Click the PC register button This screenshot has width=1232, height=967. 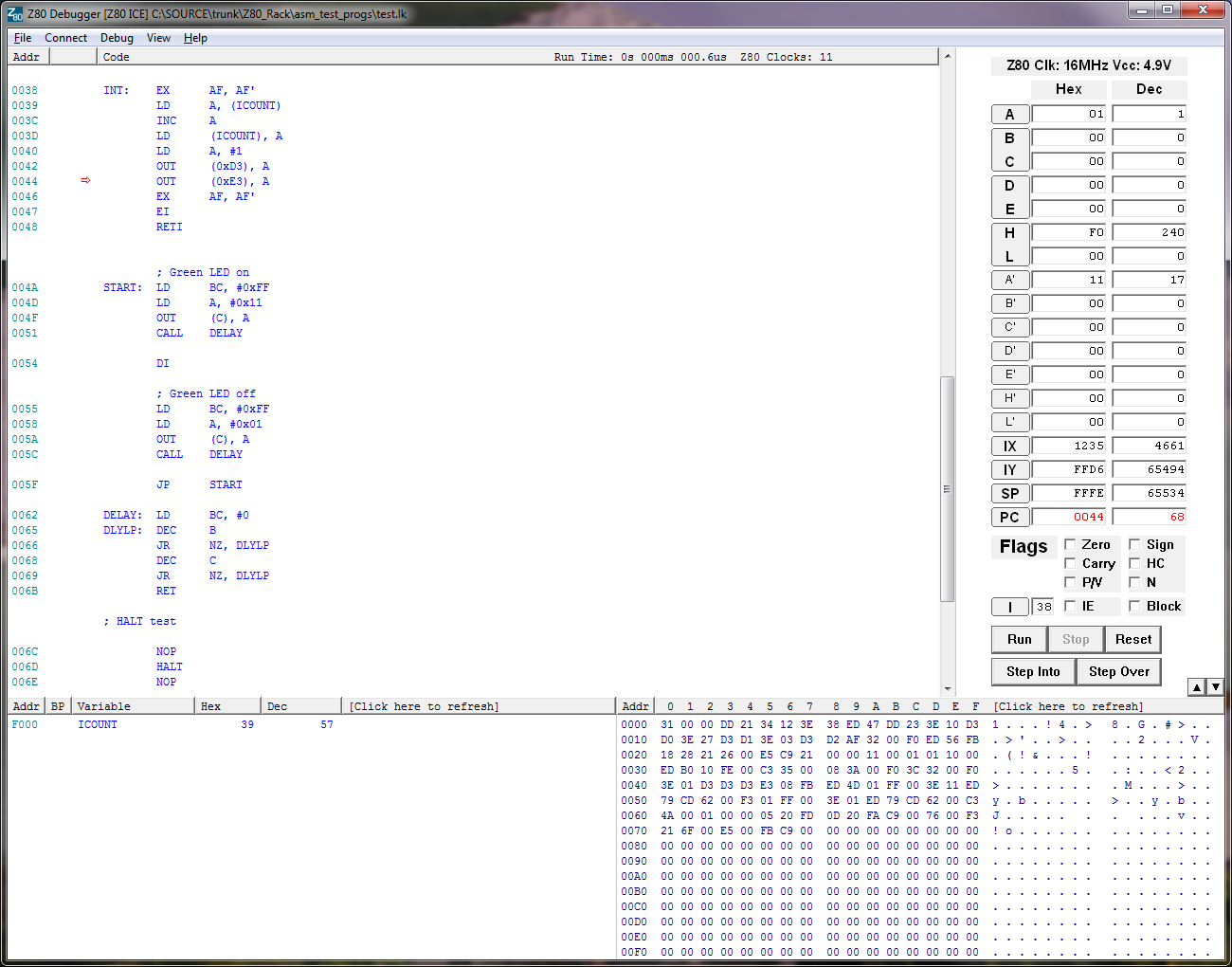click(1009, 517)
